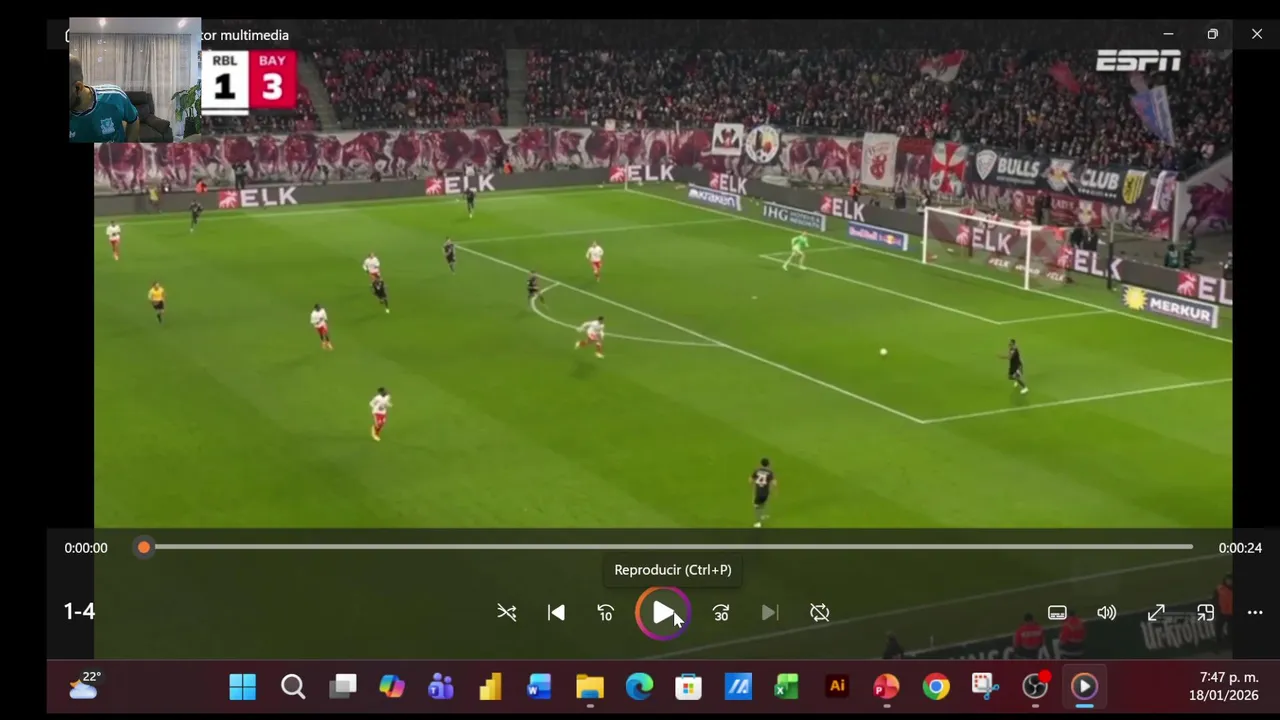Enter full screen mode
The height and width of the screenshot is (720, 1280).
coord(1156,613)
